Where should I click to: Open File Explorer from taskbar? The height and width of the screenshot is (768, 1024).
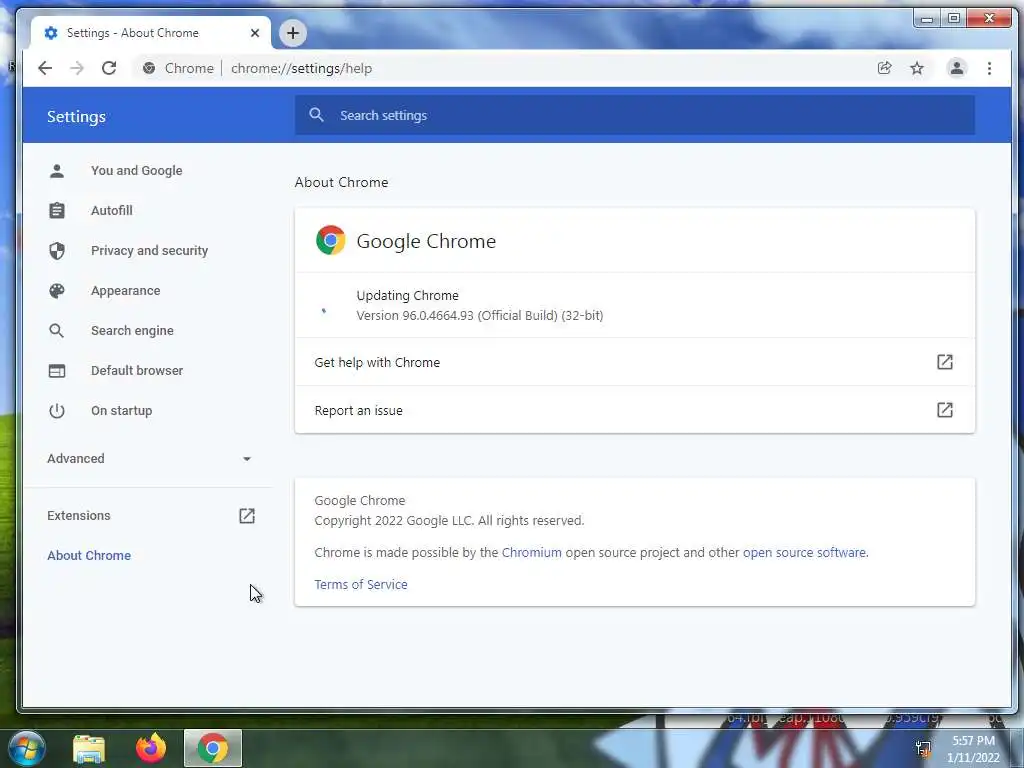[89, 749]
